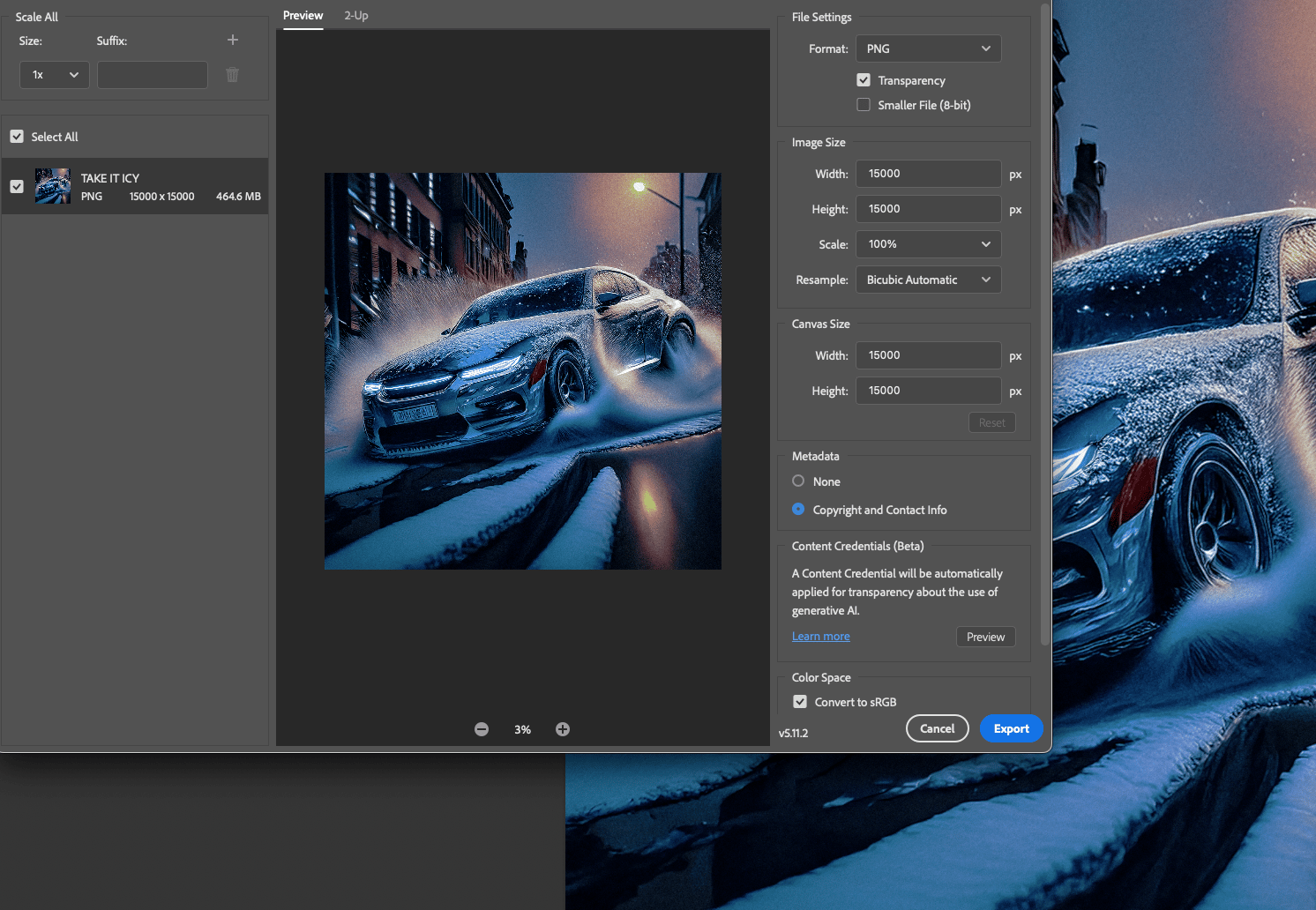Viewport: 1316px width, 910px height.
Task: Open the Learn more link
Action: [821, 637]
